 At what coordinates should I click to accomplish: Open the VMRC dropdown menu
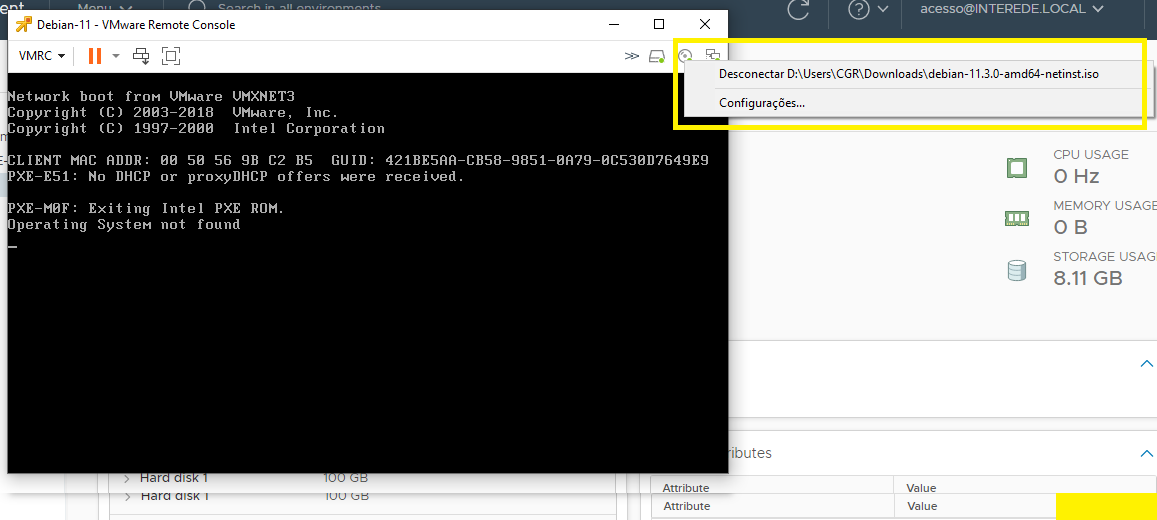click(x=42, y=56)
